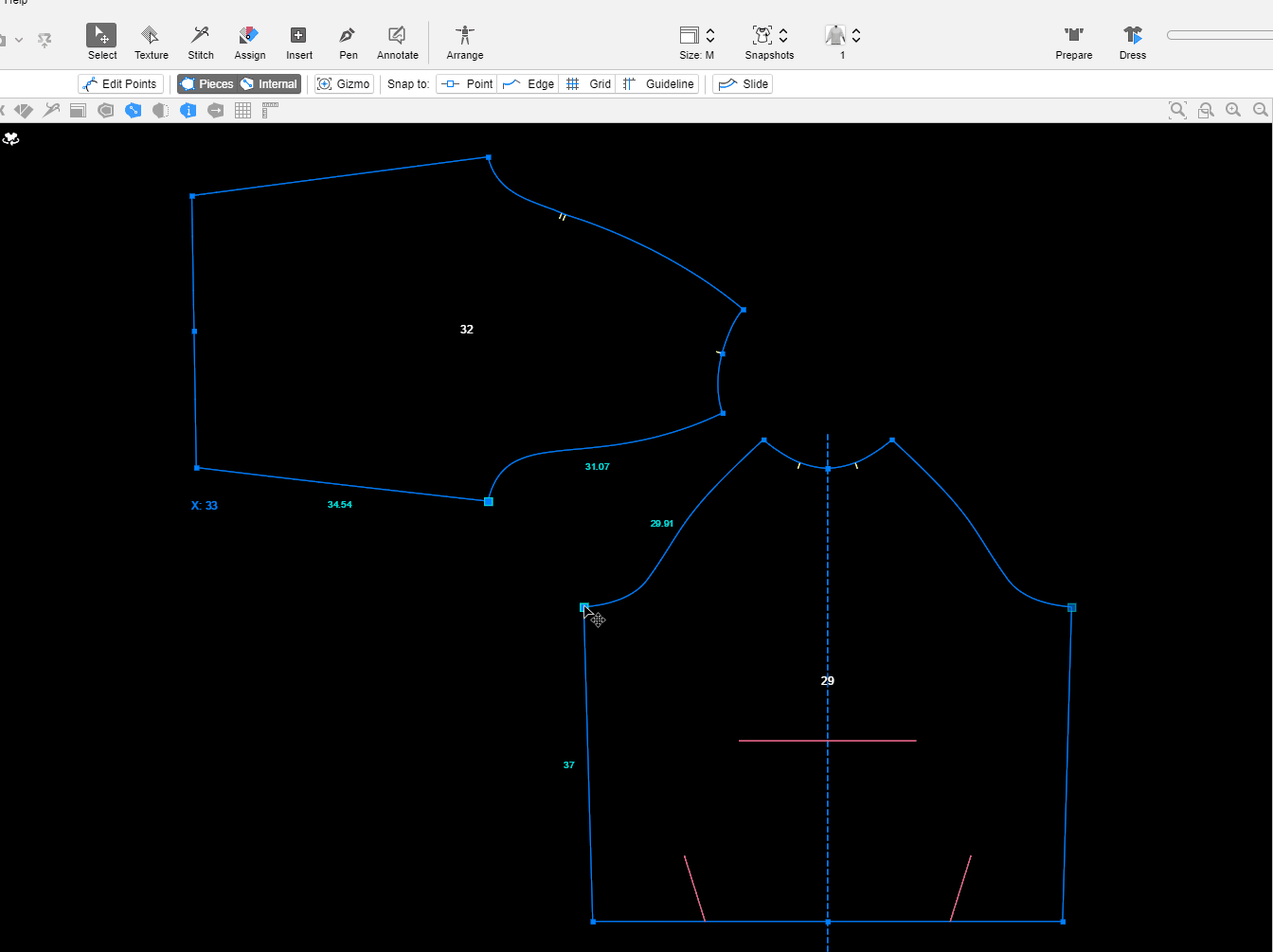Click the arrow direction display icon
Image resolution: width=1273 pixels, height=952 pixels.
click(x=216, y=111)
